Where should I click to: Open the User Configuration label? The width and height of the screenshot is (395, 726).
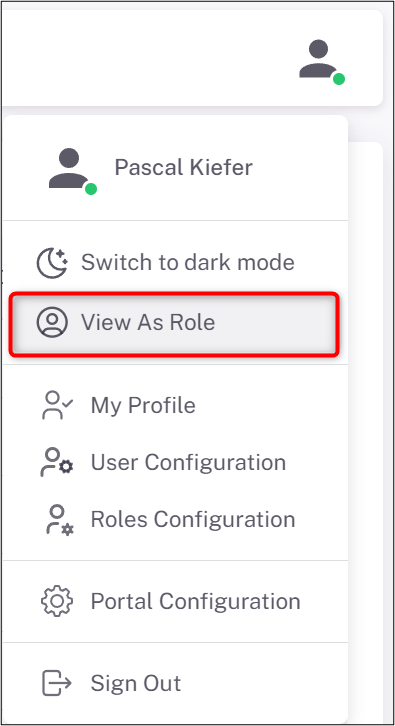click(188, 462)
